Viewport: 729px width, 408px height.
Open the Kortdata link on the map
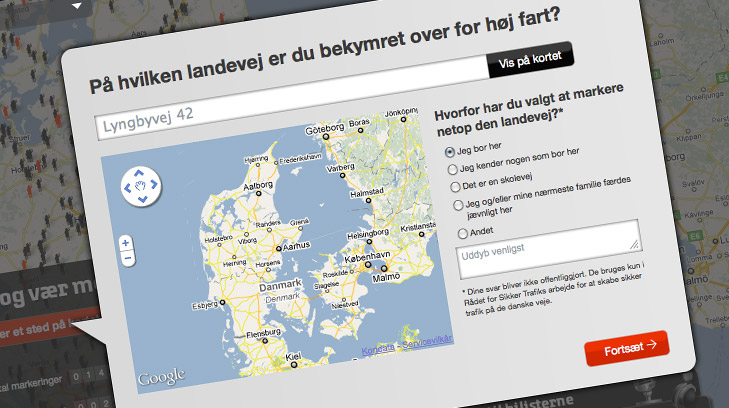tap(378, 348)
